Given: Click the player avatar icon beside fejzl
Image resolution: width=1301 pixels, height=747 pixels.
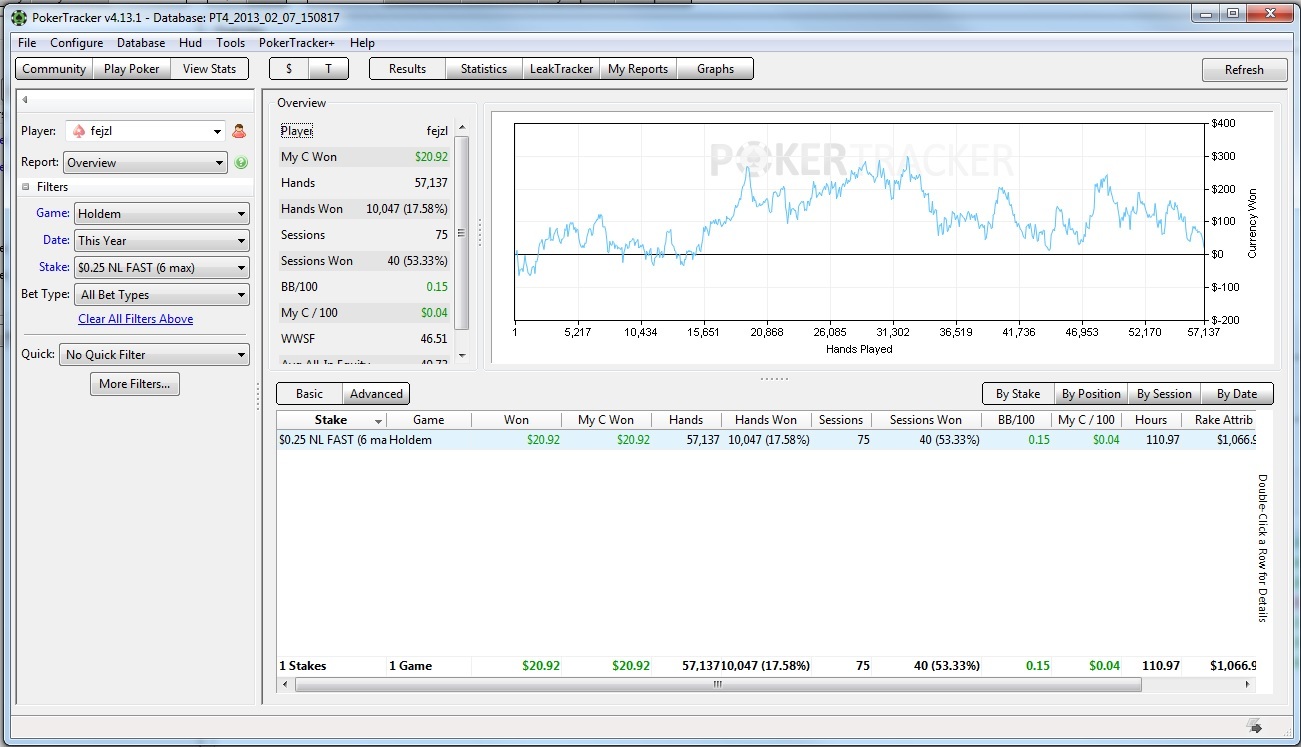Looking at the screenshot, I should click(x=239, y=131).
